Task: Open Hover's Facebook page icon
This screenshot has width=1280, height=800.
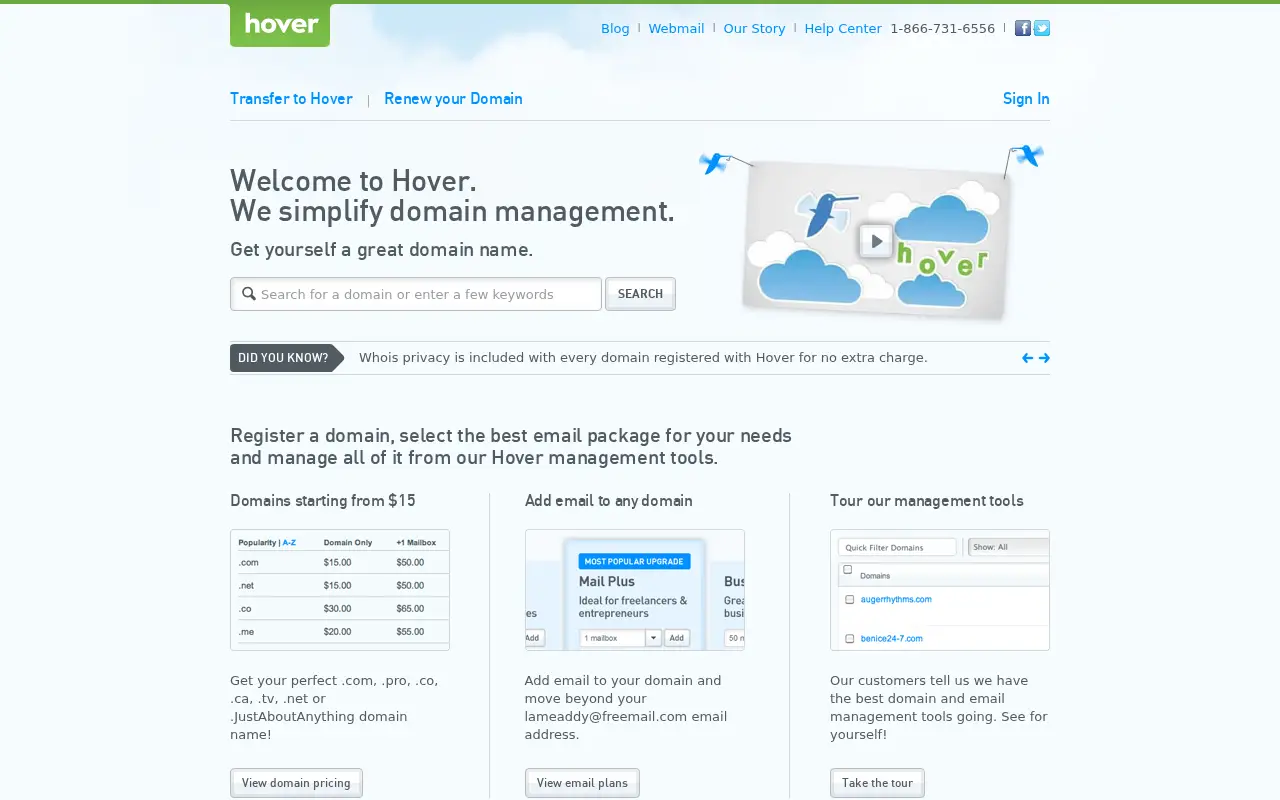Action: 1022,28
